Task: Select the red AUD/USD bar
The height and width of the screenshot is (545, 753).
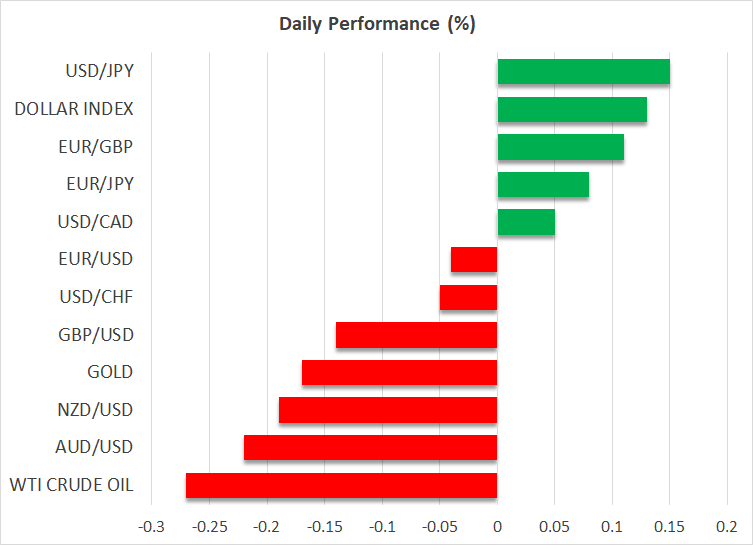Action: (x=370, y=447)
